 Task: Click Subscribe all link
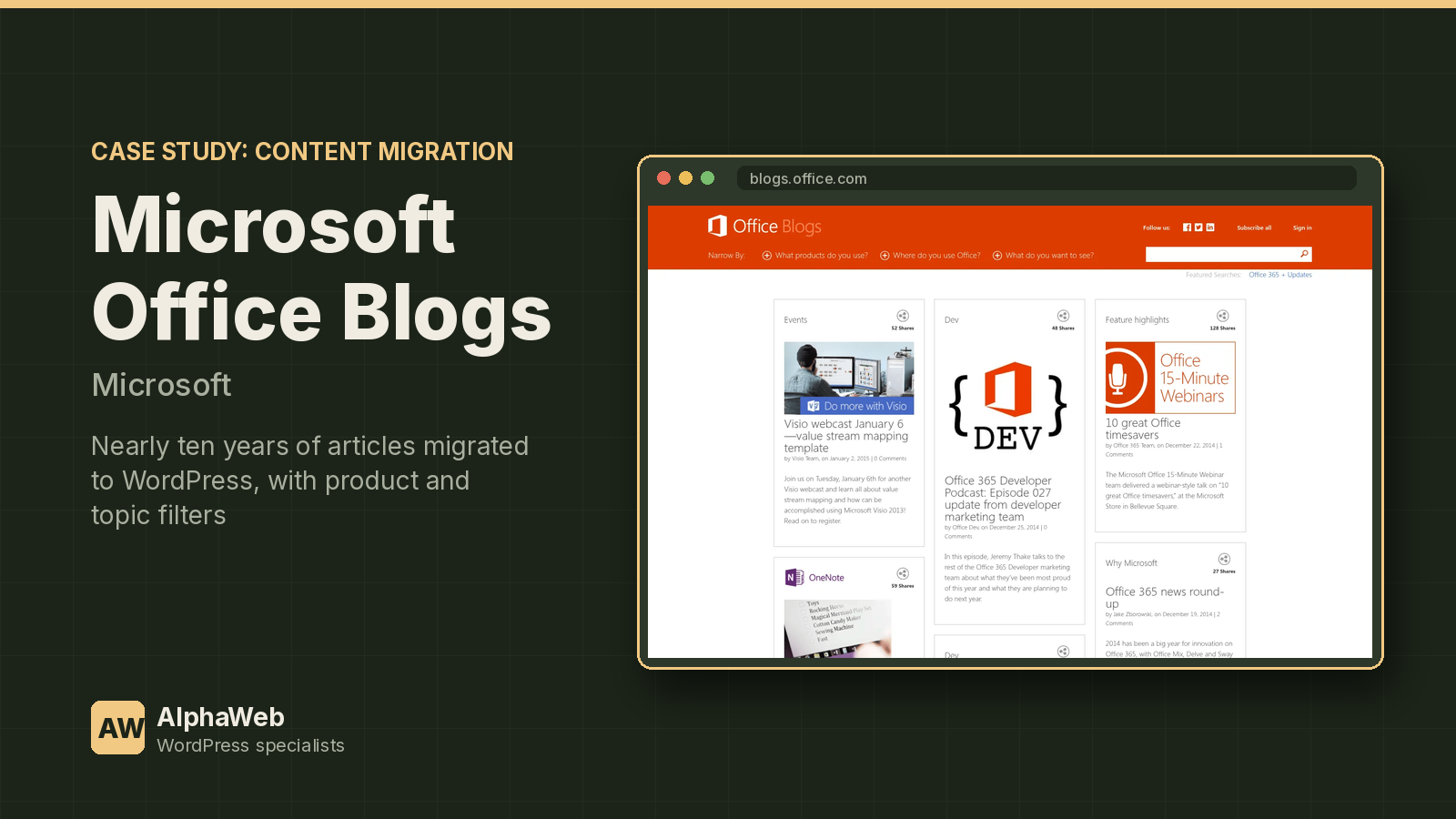coord(1254,227)
